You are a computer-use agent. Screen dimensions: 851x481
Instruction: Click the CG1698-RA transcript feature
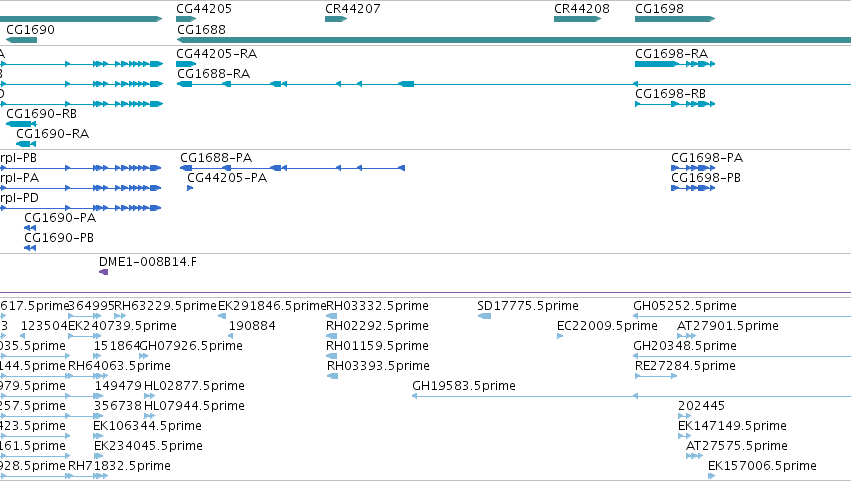[x=675, y=64]
